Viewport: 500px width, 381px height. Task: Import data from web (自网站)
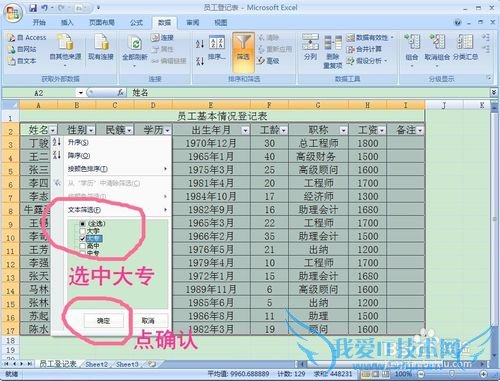22,49
